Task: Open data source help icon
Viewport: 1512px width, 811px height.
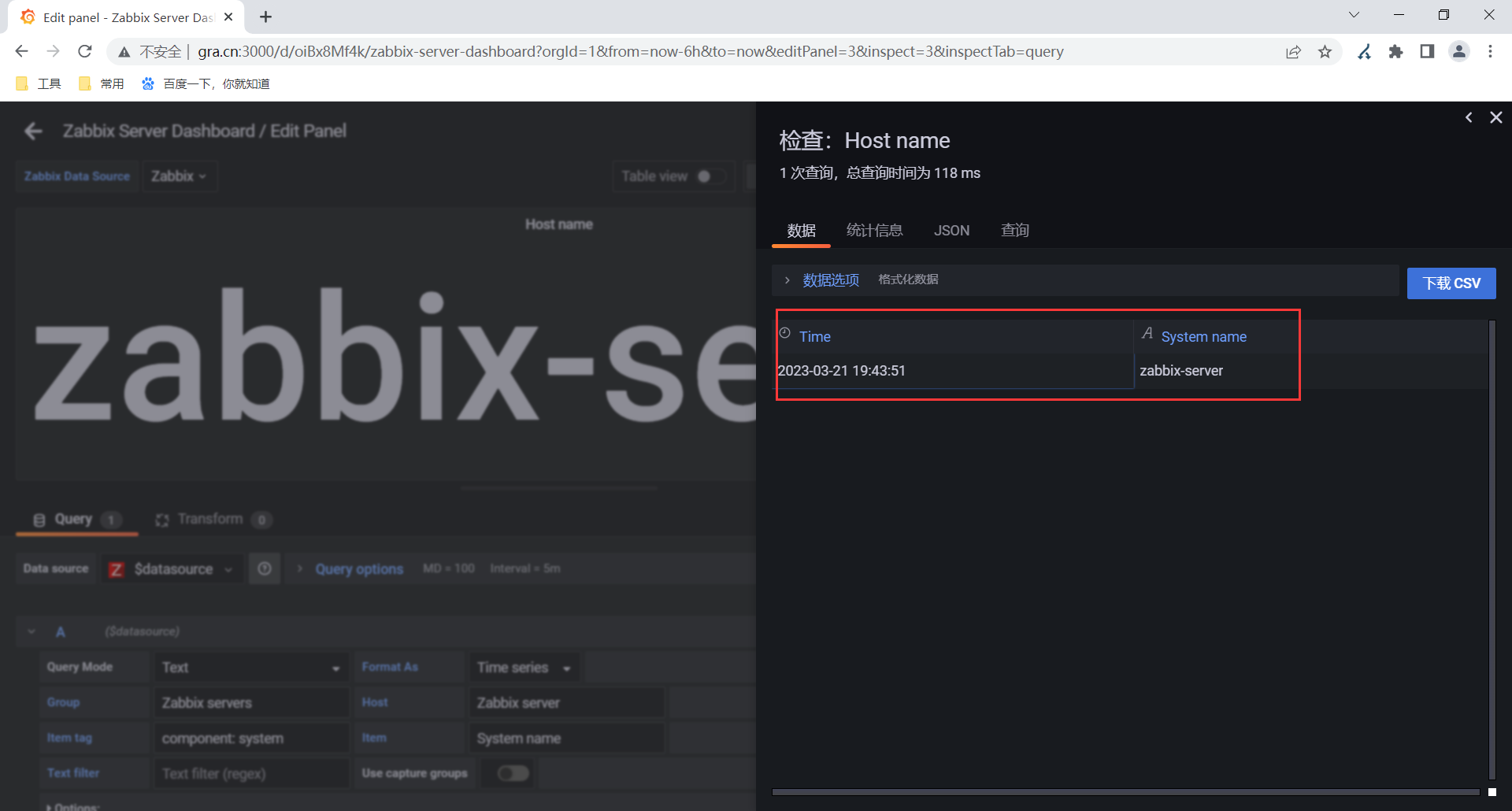Action: click(x=265, y=569)
